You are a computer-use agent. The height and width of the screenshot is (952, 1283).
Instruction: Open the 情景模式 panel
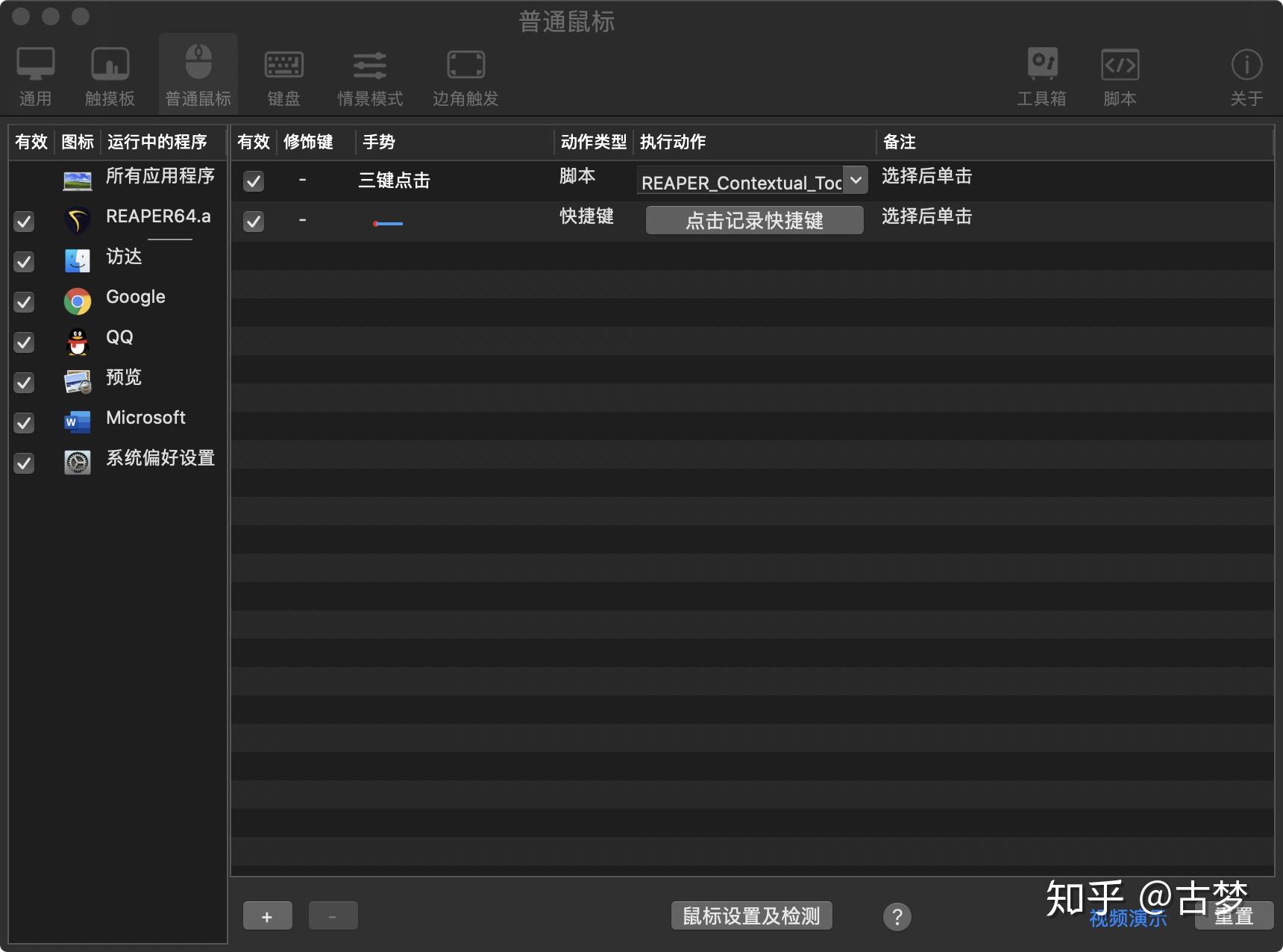pos(370,73)
